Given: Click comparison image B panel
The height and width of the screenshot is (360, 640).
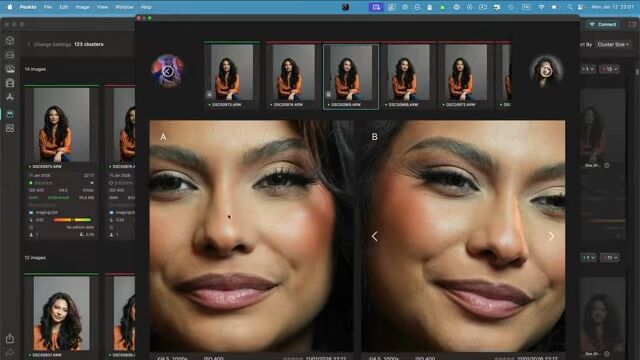Looking at the screenshot, I should point(463,236).
